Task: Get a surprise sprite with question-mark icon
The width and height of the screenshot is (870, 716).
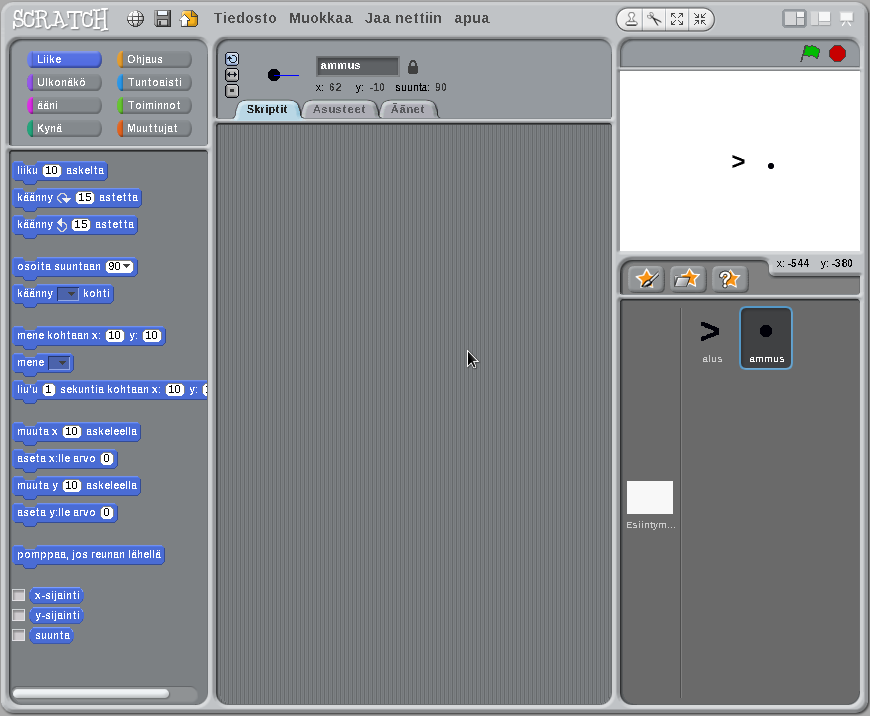Action: pos(730,279)
